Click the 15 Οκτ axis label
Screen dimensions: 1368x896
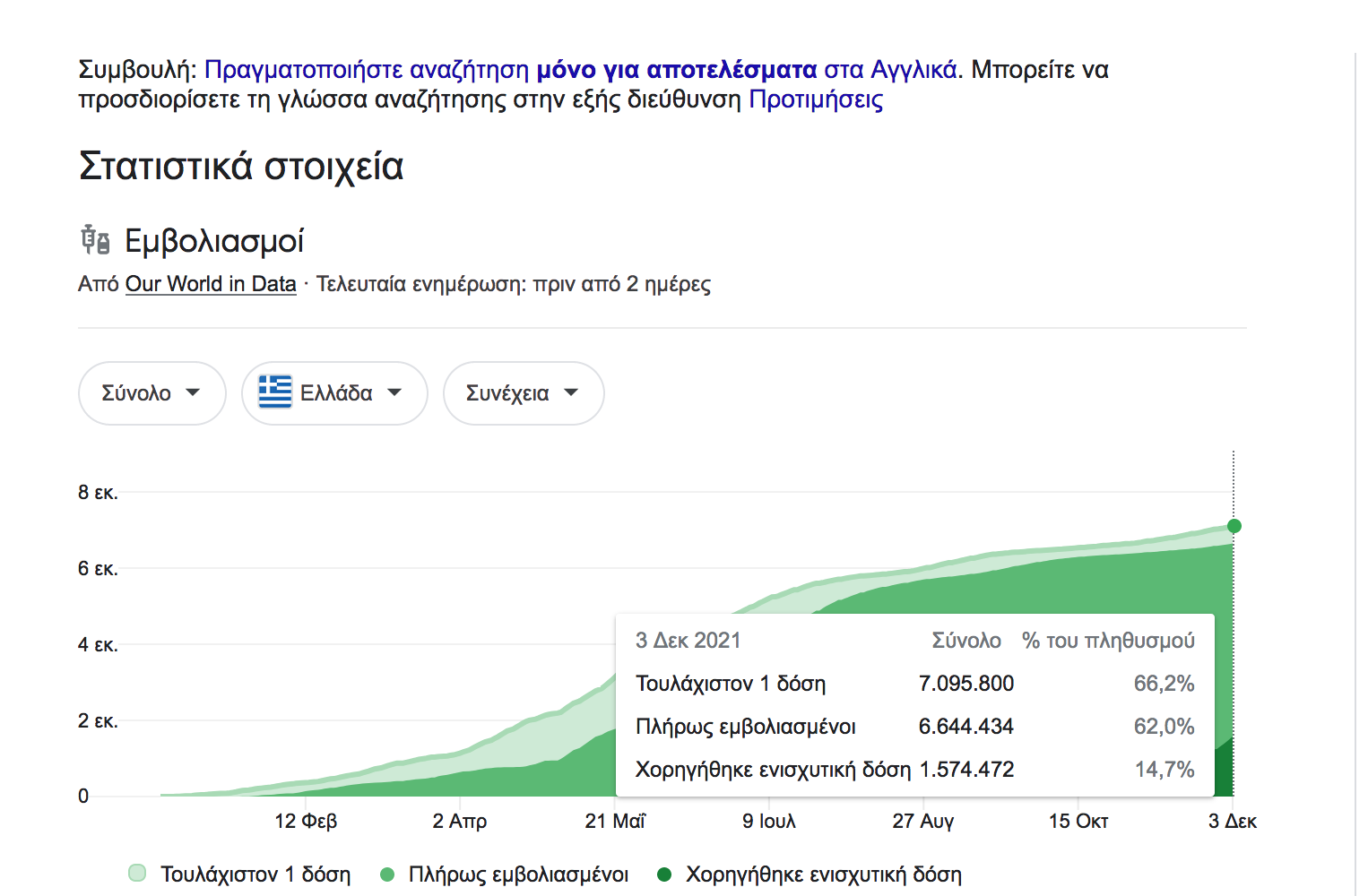tap(1078, 821)
